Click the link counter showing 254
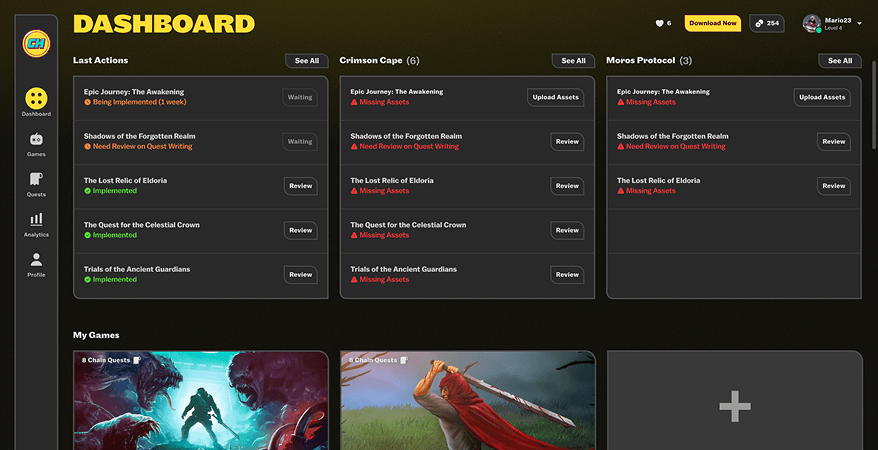This screenshot has width=878, height=450. pos(766,23)
